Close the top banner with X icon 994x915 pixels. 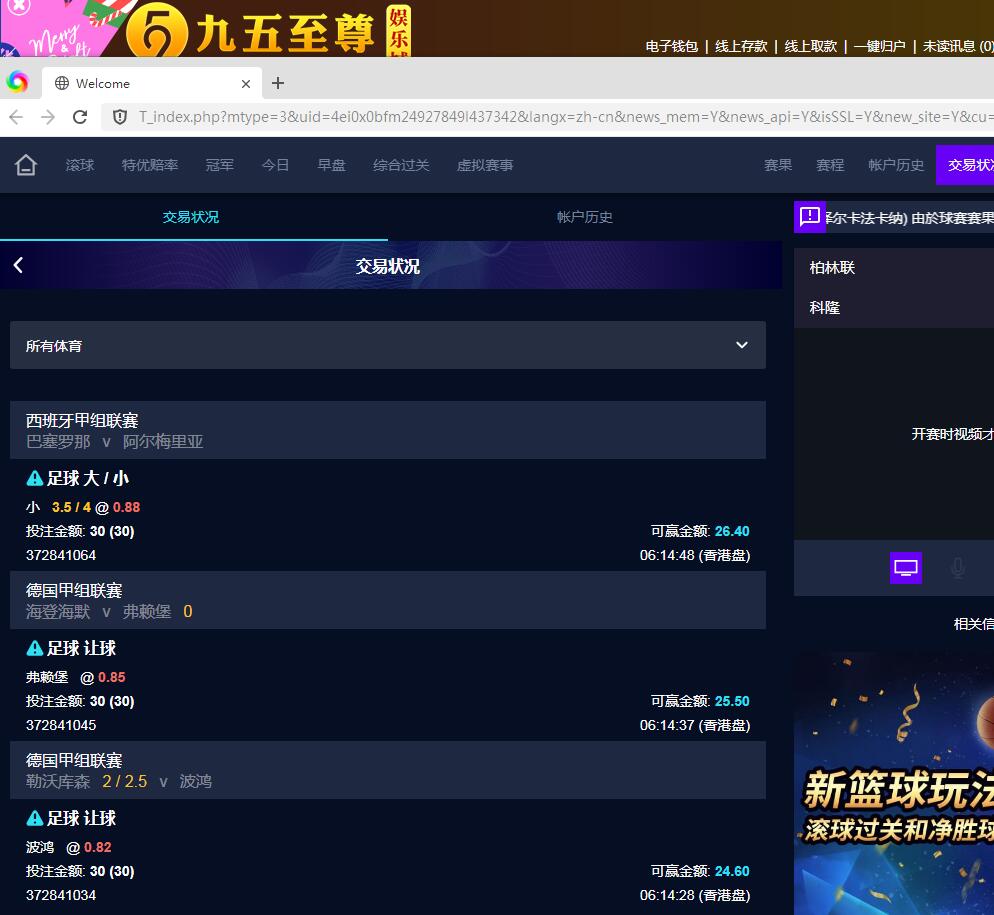coord(19,6)
